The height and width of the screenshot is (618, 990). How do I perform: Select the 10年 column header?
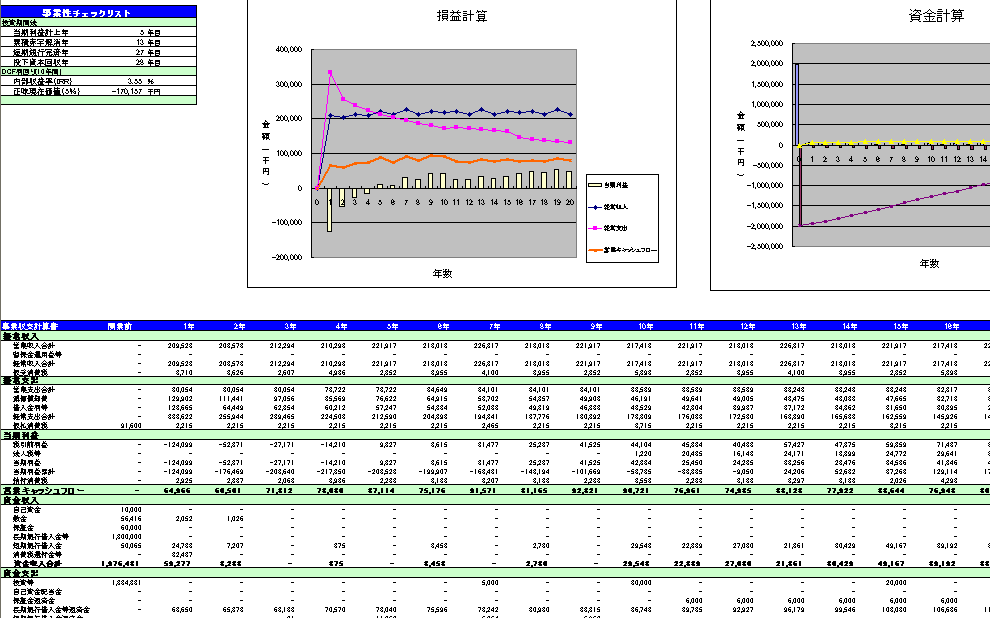[645, 326]
